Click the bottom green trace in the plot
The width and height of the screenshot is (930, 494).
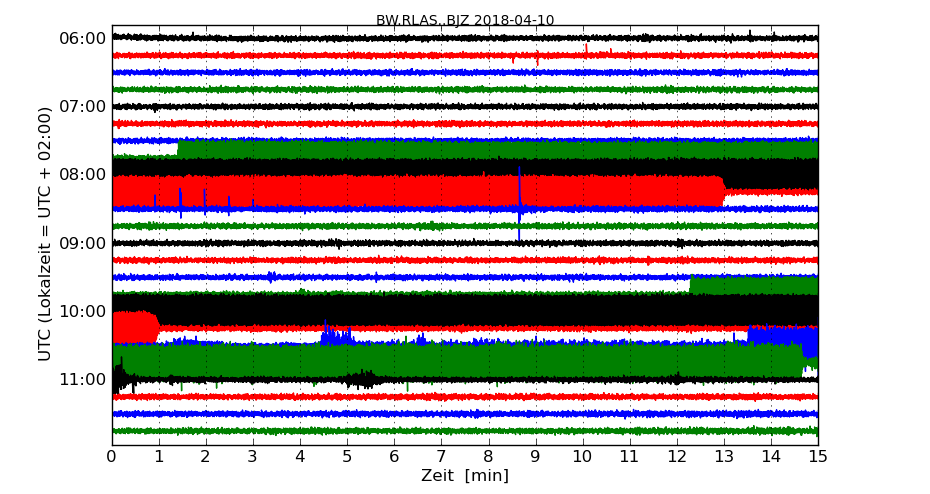click(x=465, y=431)
